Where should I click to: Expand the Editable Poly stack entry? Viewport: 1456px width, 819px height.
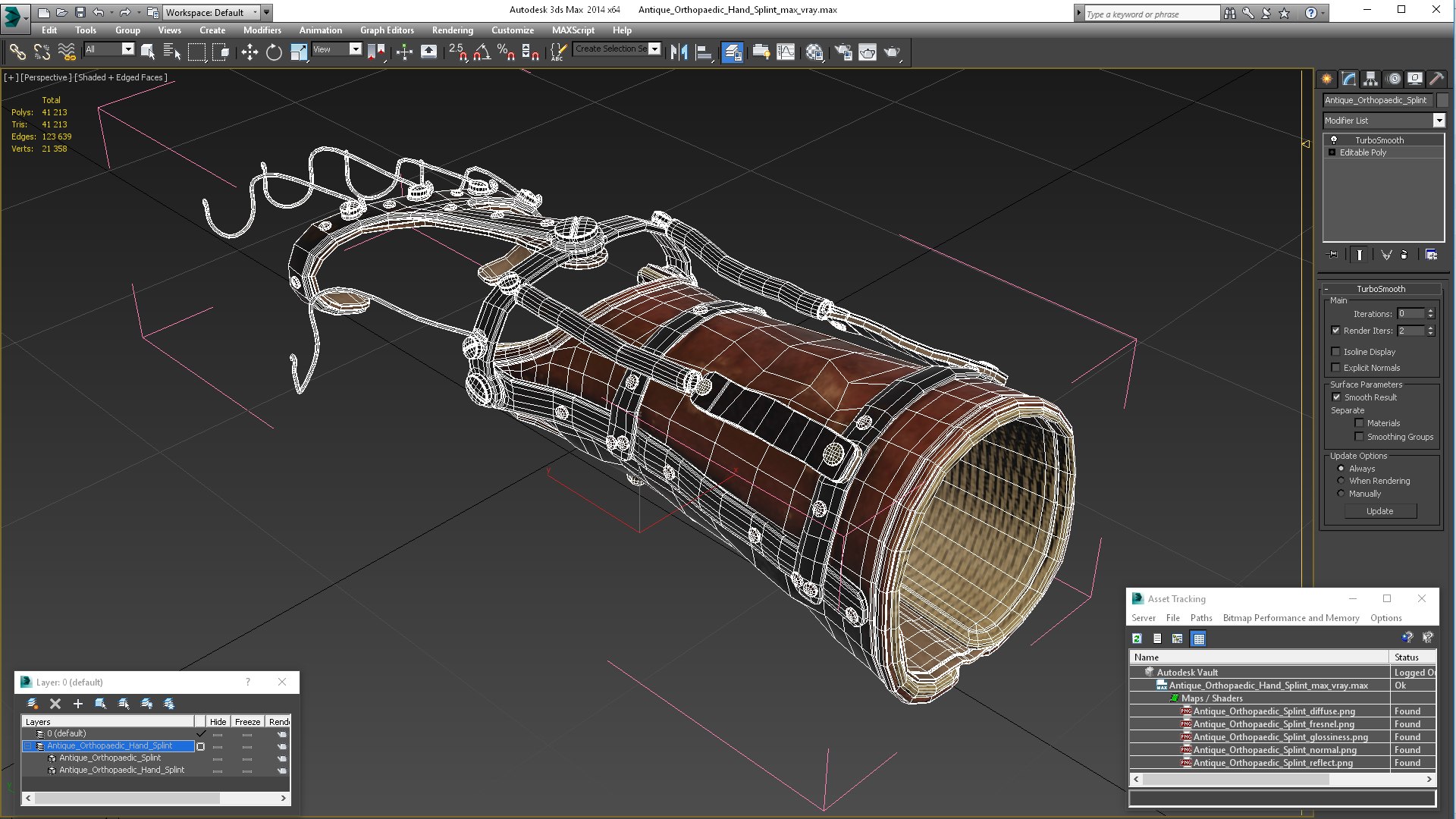1332,152
